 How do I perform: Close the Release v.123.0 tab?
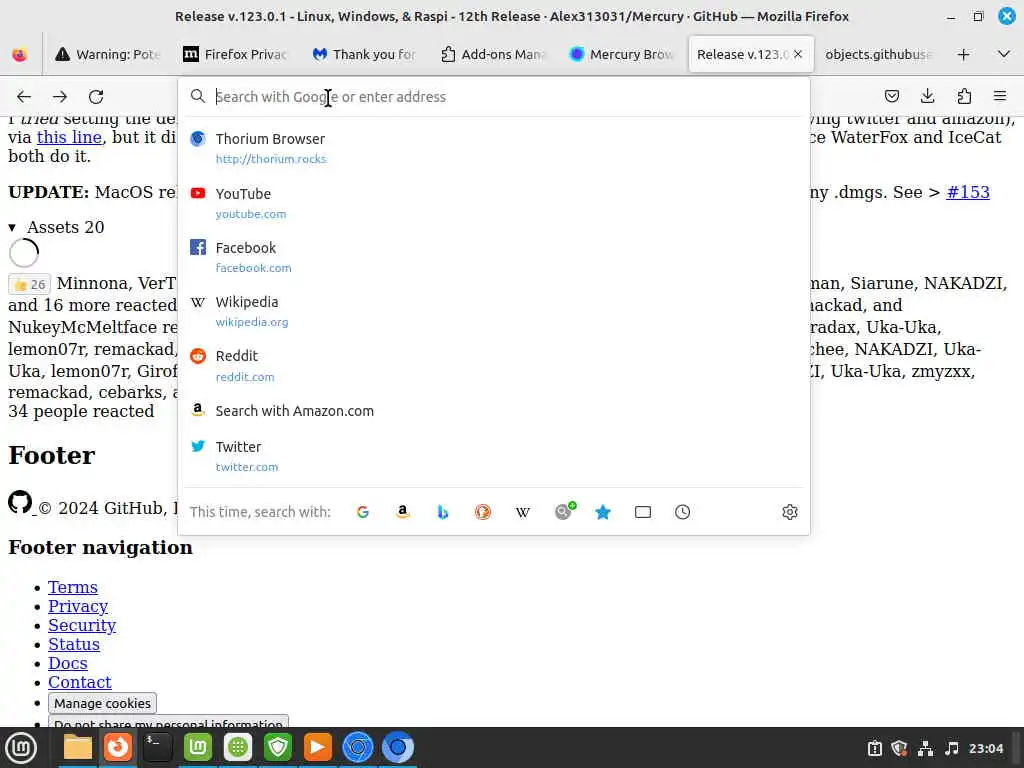[x=797, y=55]
